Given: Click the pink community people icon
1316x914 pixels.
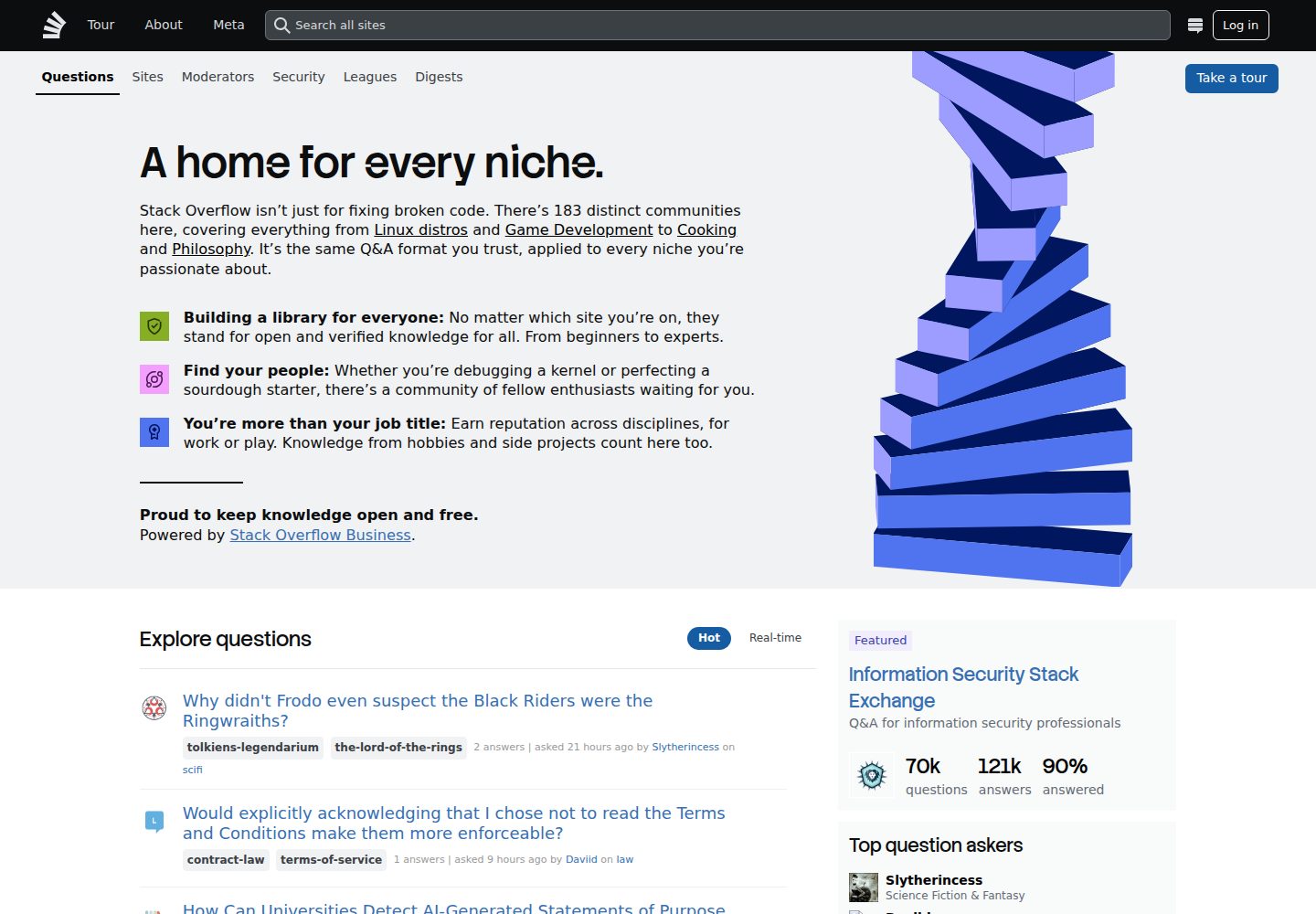Looking at the screenshot, I should click(154, 379).
